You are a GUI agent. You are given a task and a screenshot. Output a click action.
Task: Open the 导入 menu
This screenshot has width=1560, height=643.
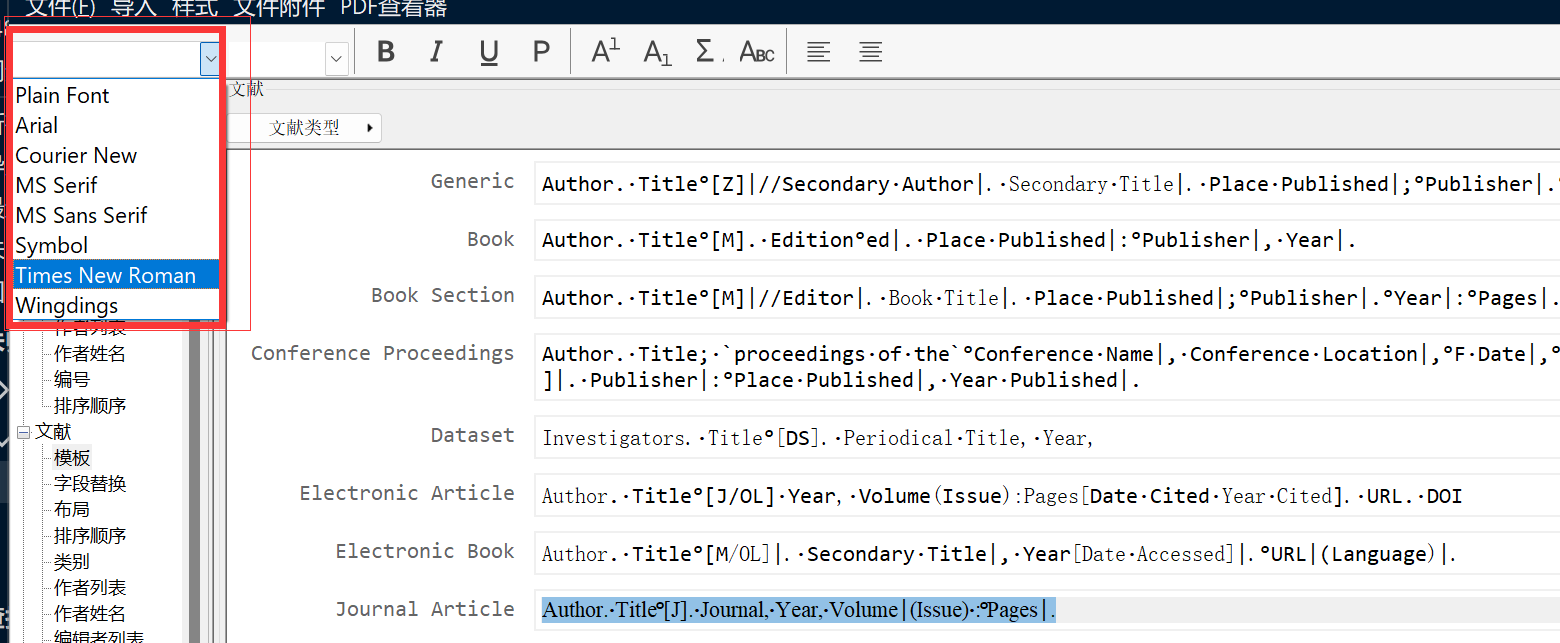(135, 9)
